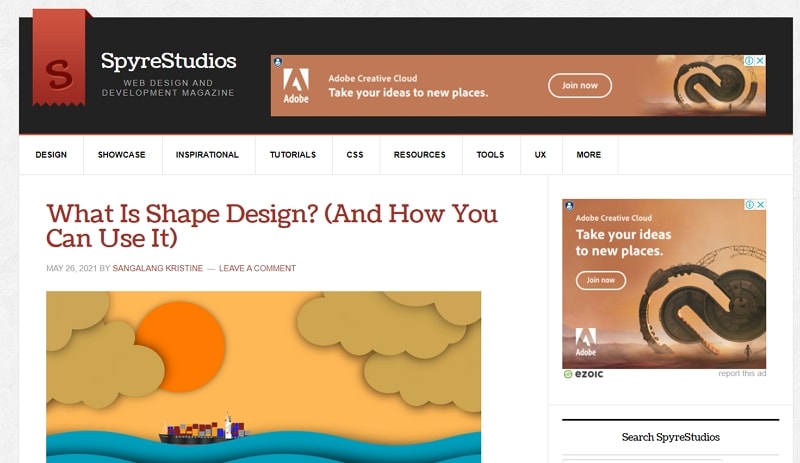Close the sidebar ad with X
The height and width of the screenshot is (463, 800).
(760, 205)
